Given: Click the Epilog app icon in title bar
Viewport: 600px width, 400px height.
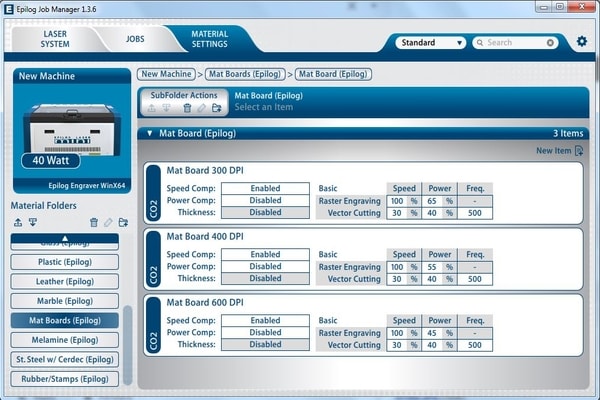Looking at the screenshot, I should pos(8,9).
